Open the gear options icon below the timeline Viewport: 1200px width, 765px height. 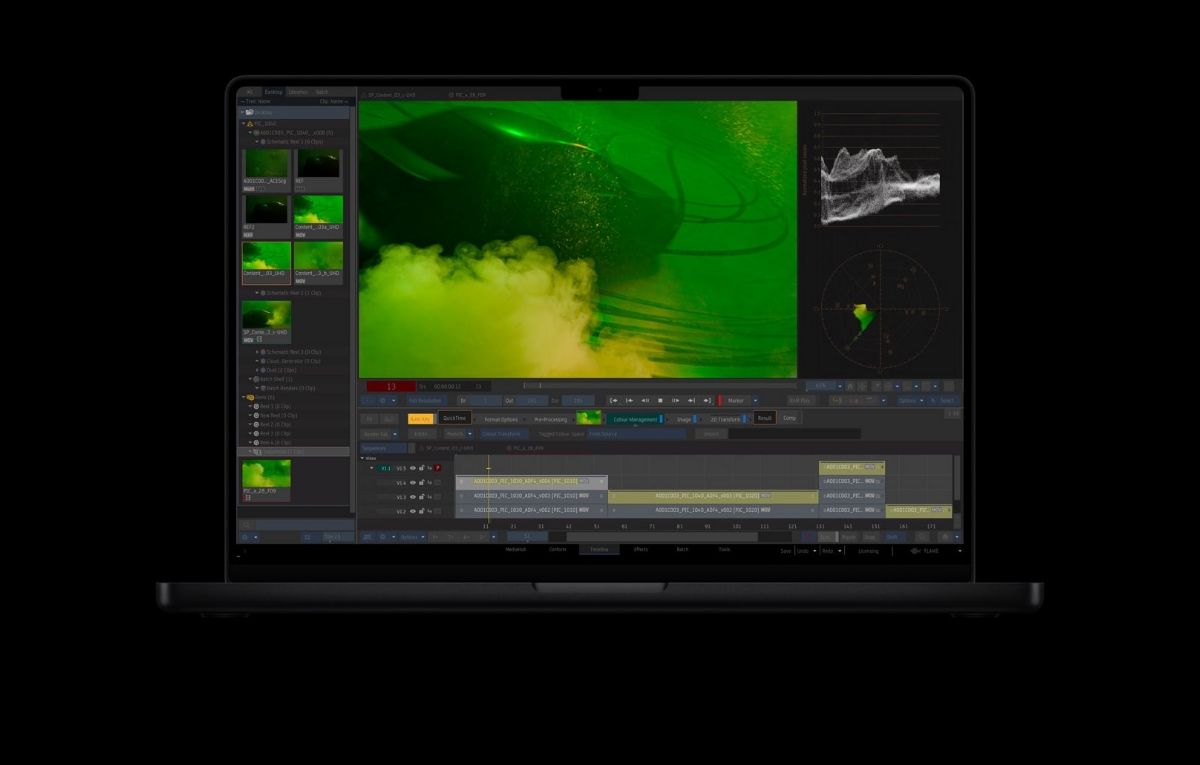point(381,535)
